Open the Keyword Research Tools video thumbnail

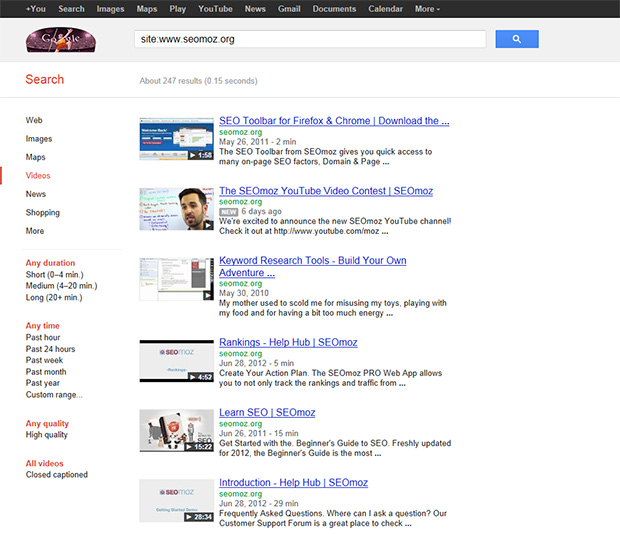(176, 279)
